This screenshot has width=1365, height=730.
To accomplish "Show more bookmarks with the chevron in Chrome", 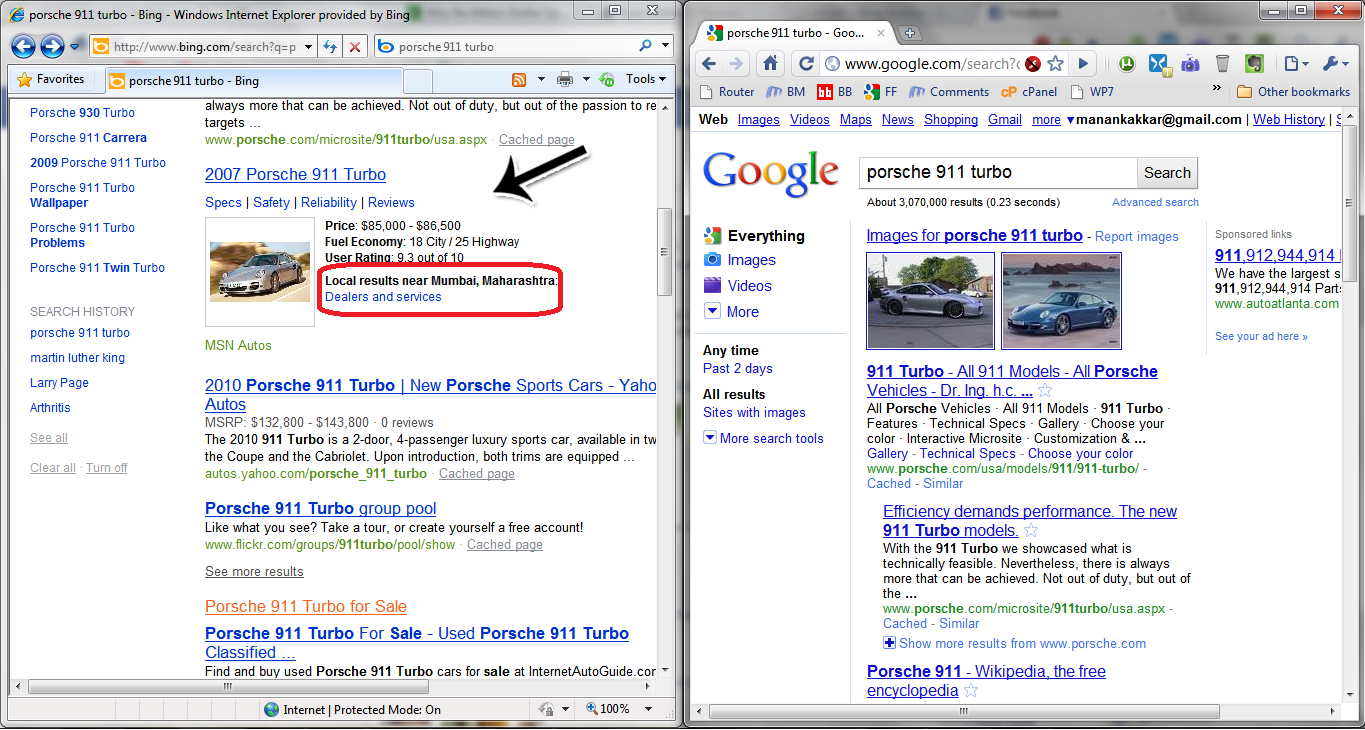I will click(1217, 88).
